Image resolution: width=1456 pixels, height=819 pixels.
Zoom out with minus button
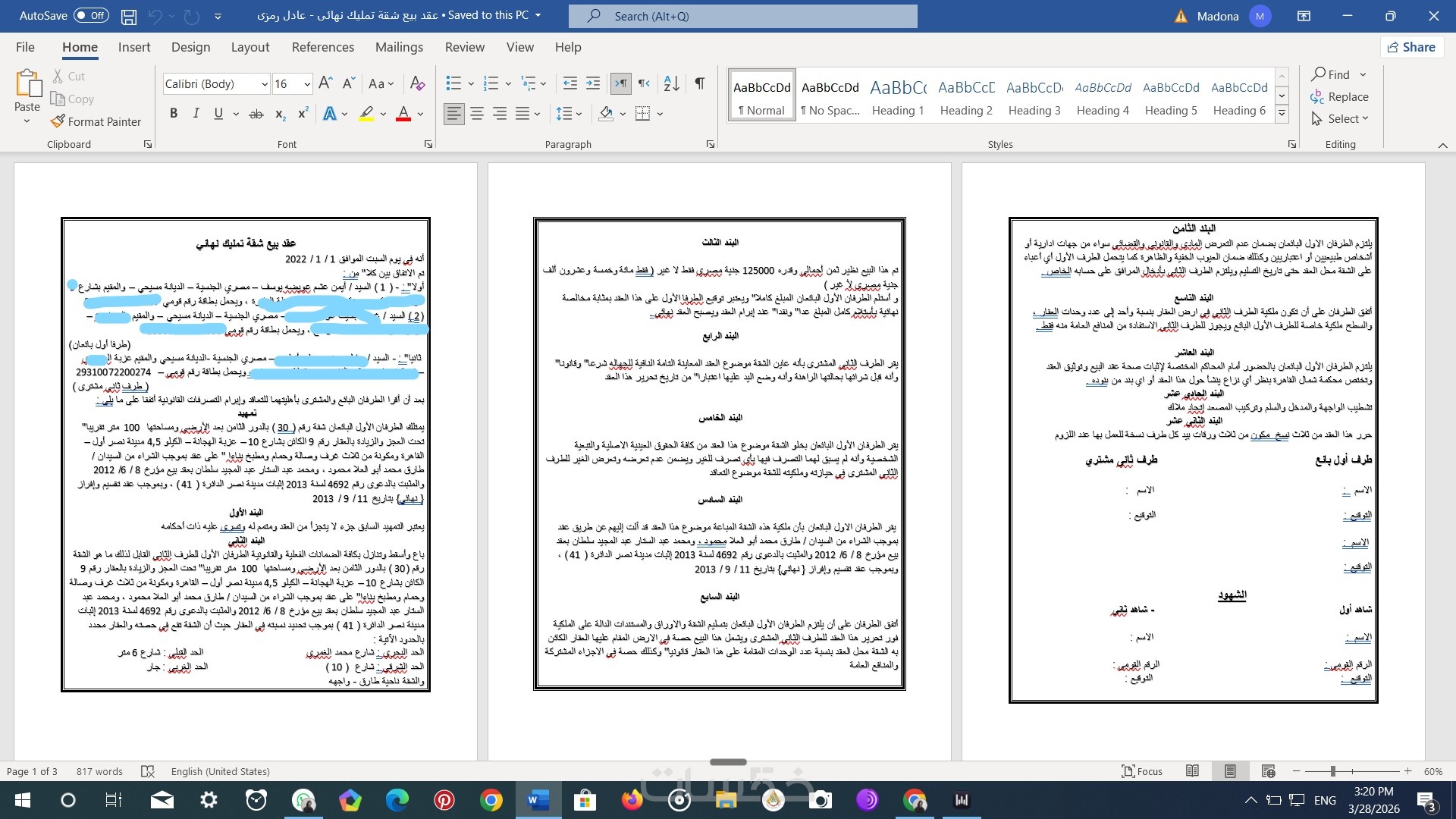coord(1296,771)
